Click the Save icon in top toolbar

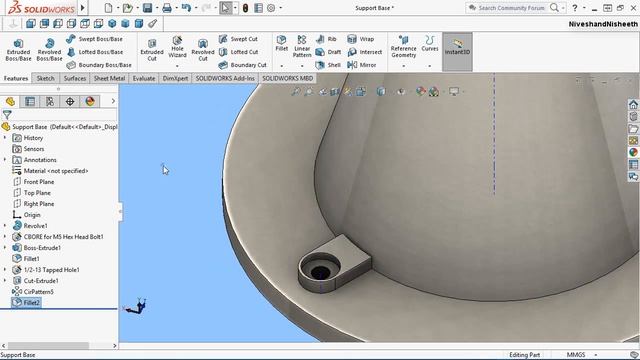click(147, 8)
